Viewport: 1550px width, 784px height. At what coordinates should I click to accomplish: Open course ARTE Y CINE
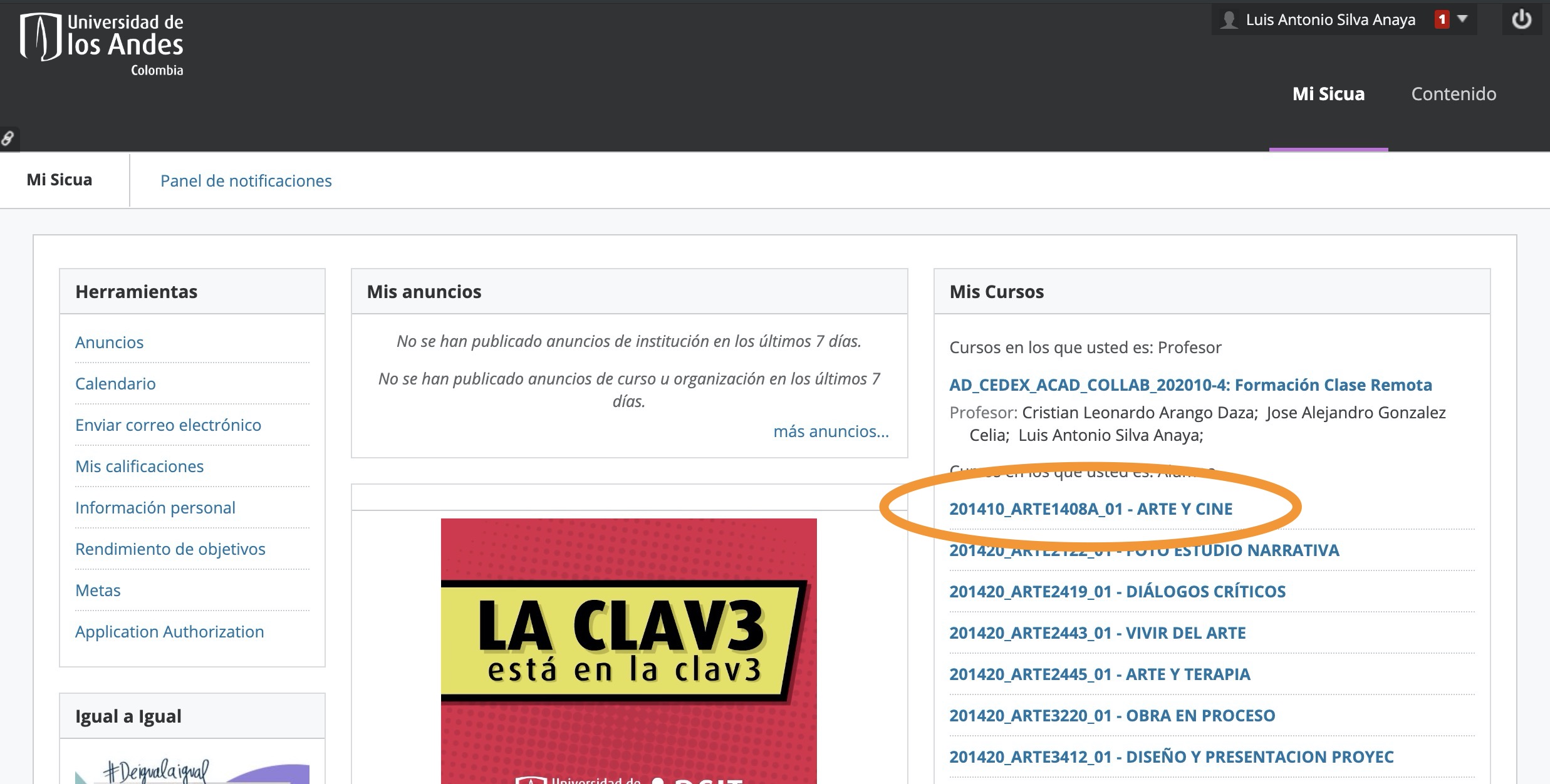[x=1090, y=509]
